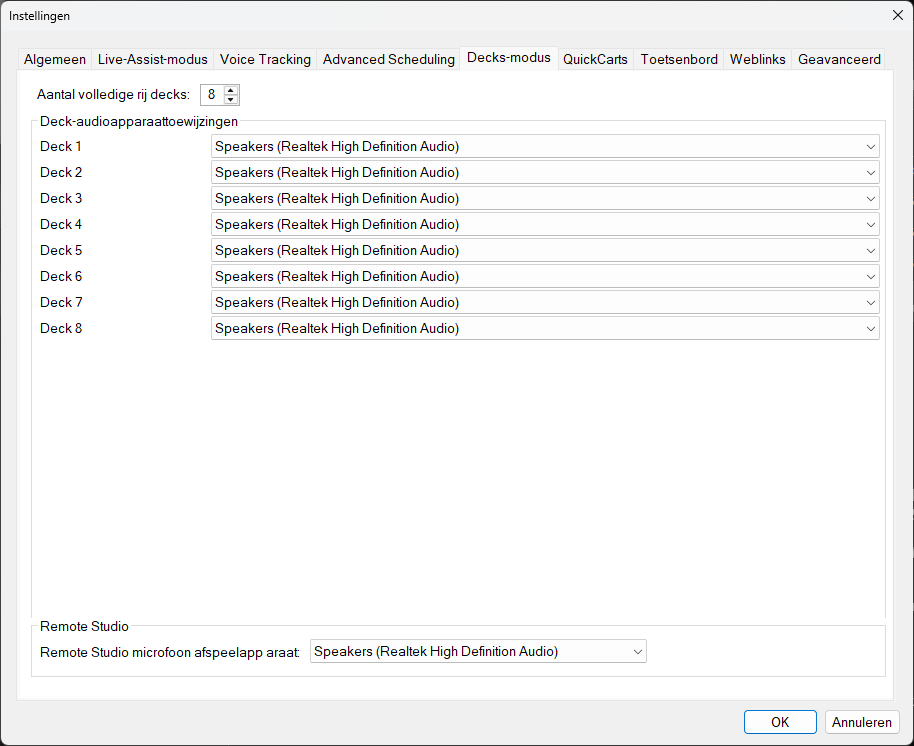
Task: Choose audio device for Deck 4
Action: (545, 224)
